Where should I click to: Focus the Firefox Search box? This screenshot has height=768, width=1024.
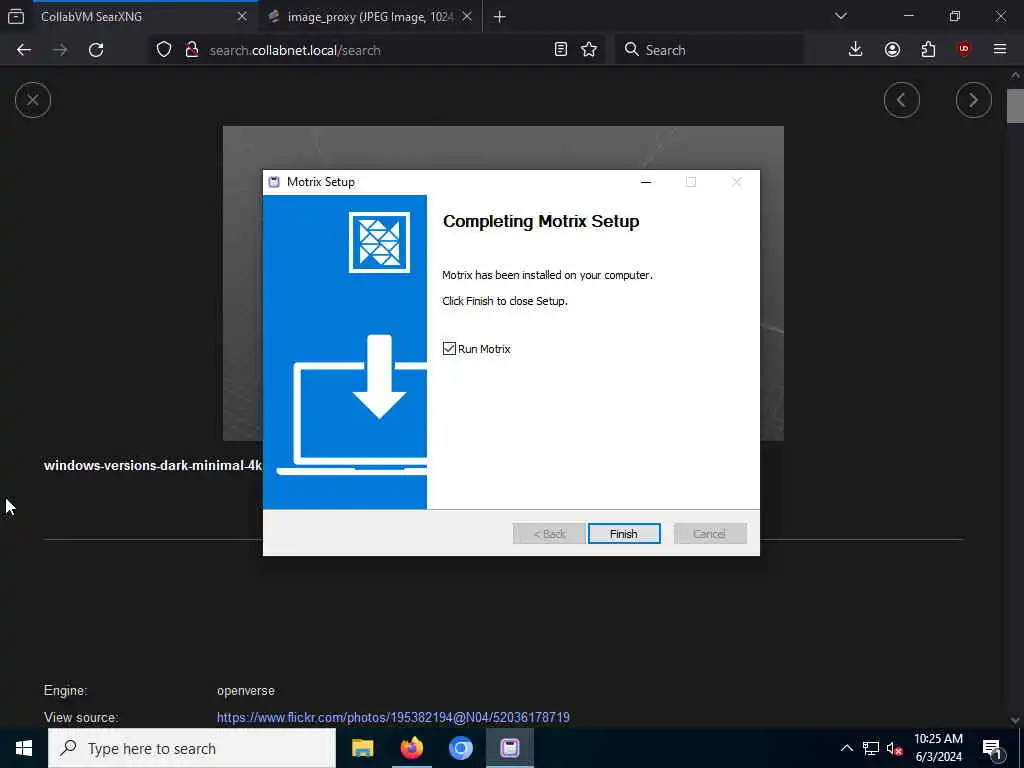pos(709,50)
